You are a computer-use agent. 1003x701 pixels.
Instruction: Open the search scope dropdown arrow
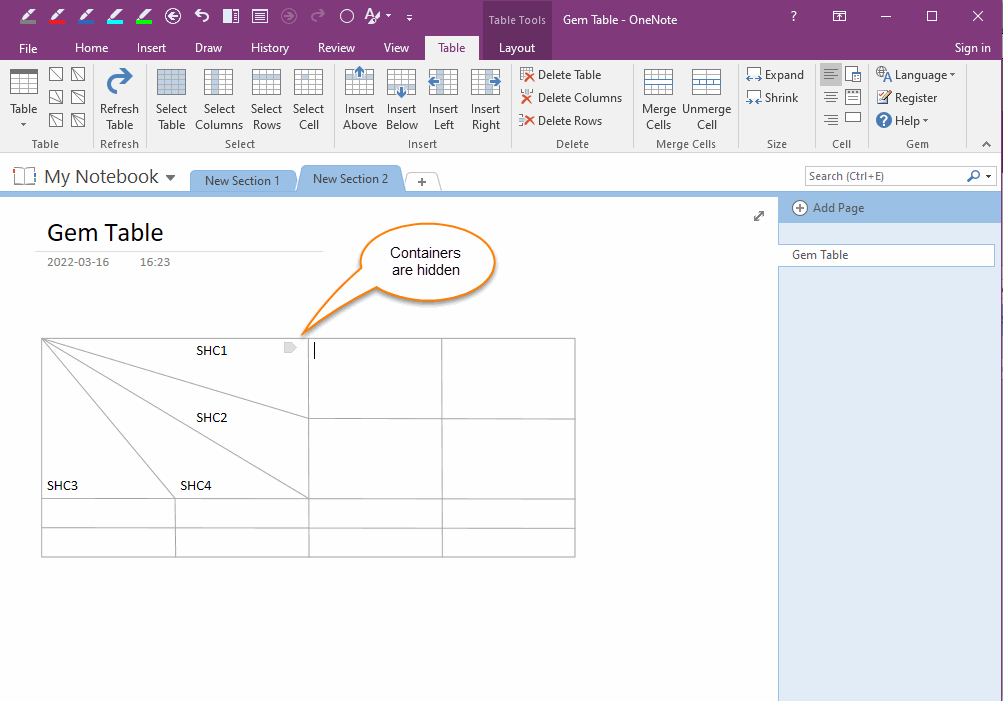989,176
